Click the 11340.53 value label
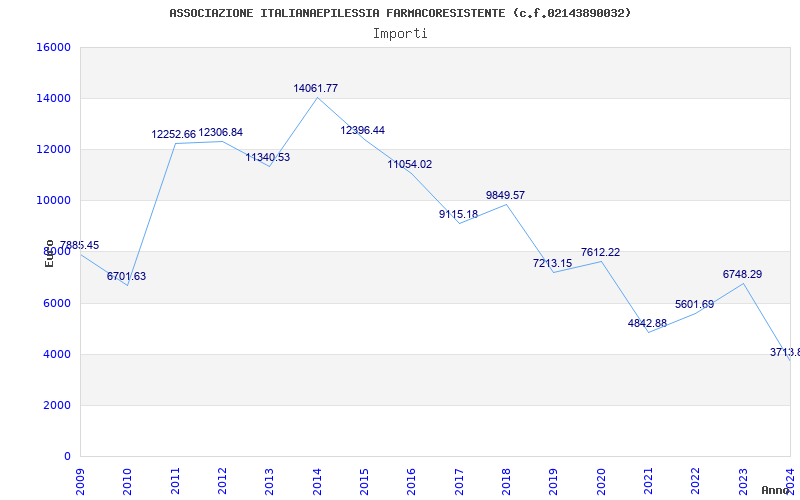This screenshot has width=800, height=500. click(x=268, y=157)
